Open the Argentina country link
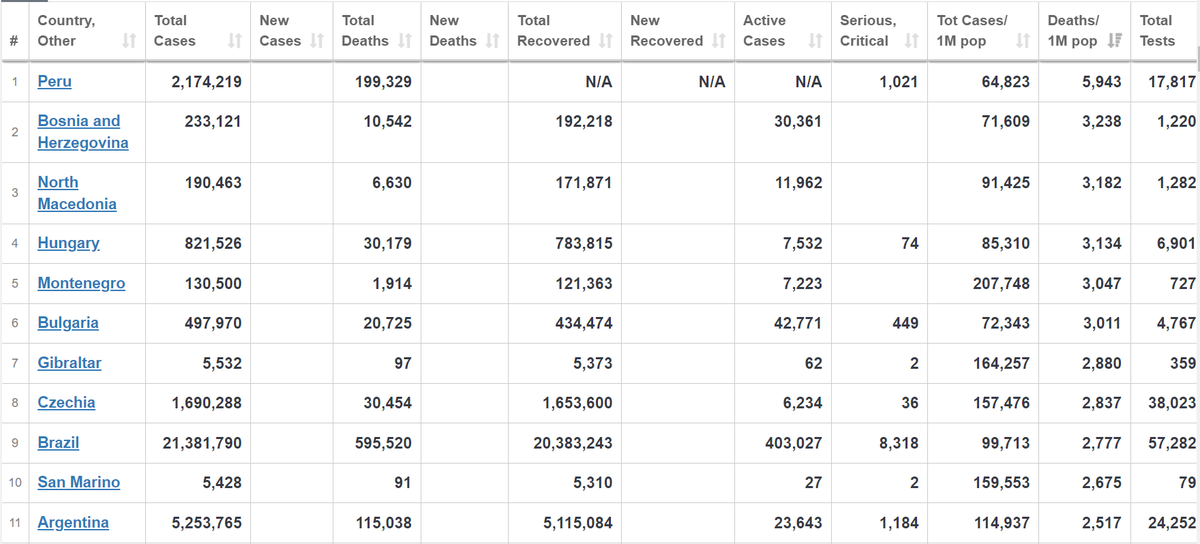The image size is (1200, 544). [x=73, y=523]
